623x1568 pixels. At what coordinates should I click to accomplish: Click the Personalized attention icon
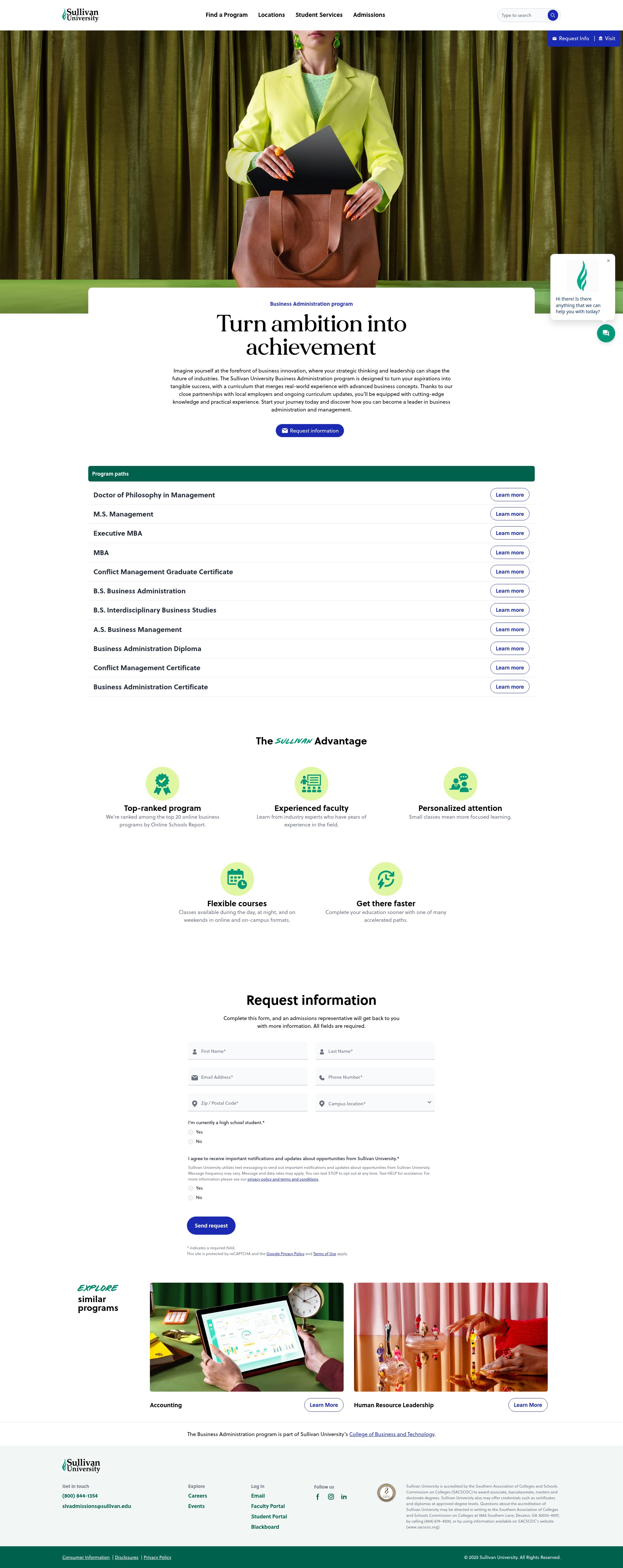pyautogui.click(x=460, y=783)
